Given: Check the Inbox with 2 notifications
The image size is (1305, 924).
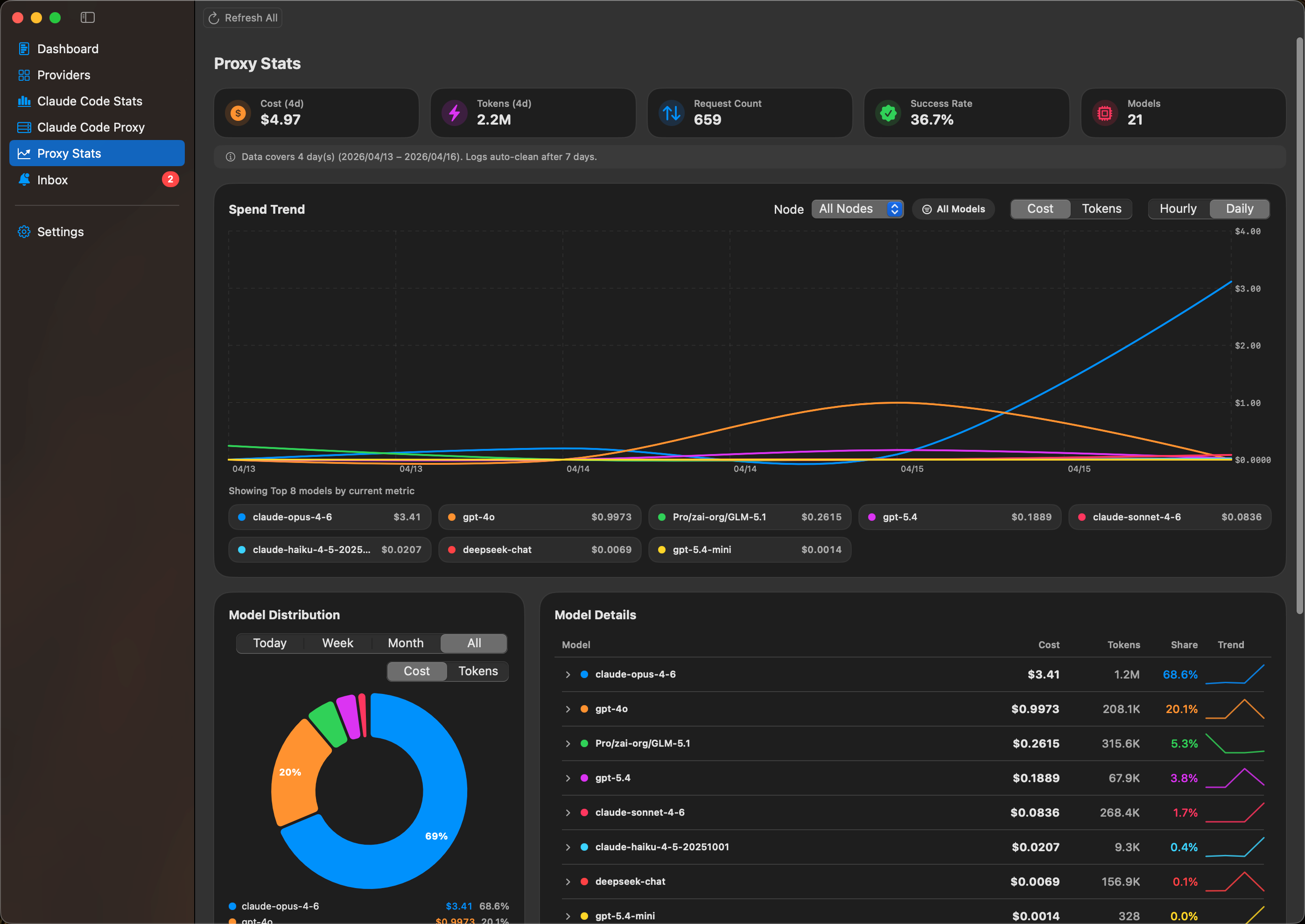Looking at the screenshot, I should (52, 180).
